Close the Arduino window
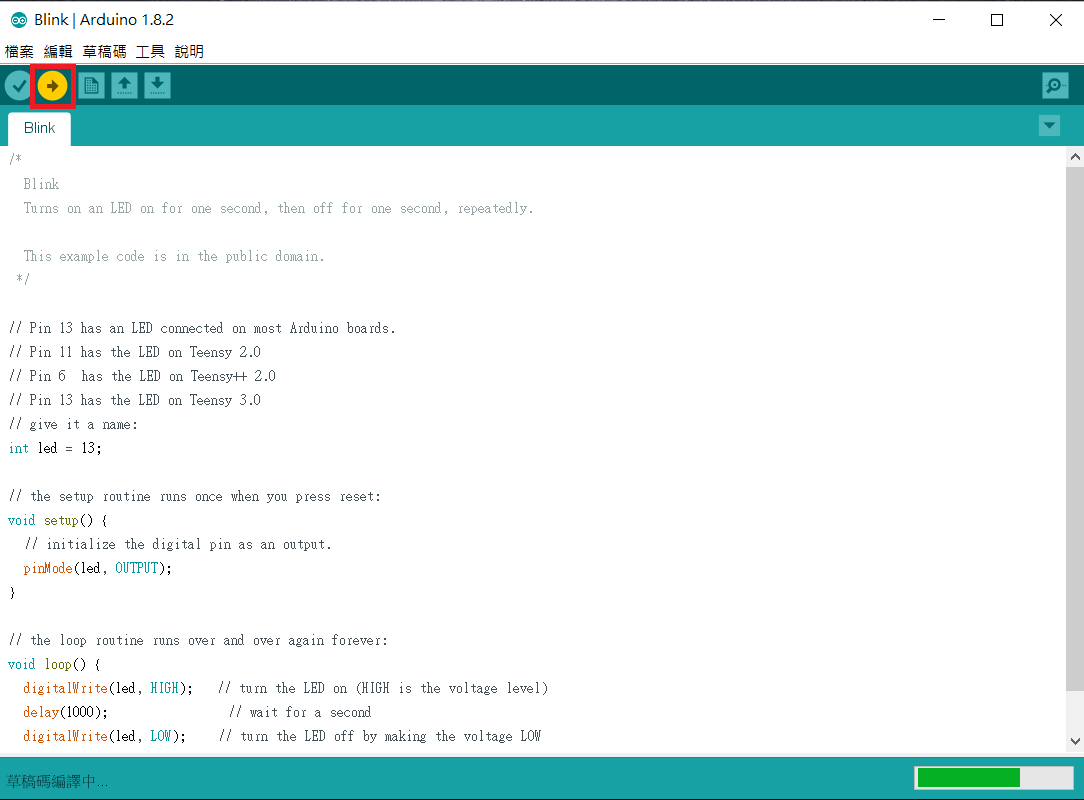The width and height of the screenshot is (1084, 800). [x=1056, y=20]
